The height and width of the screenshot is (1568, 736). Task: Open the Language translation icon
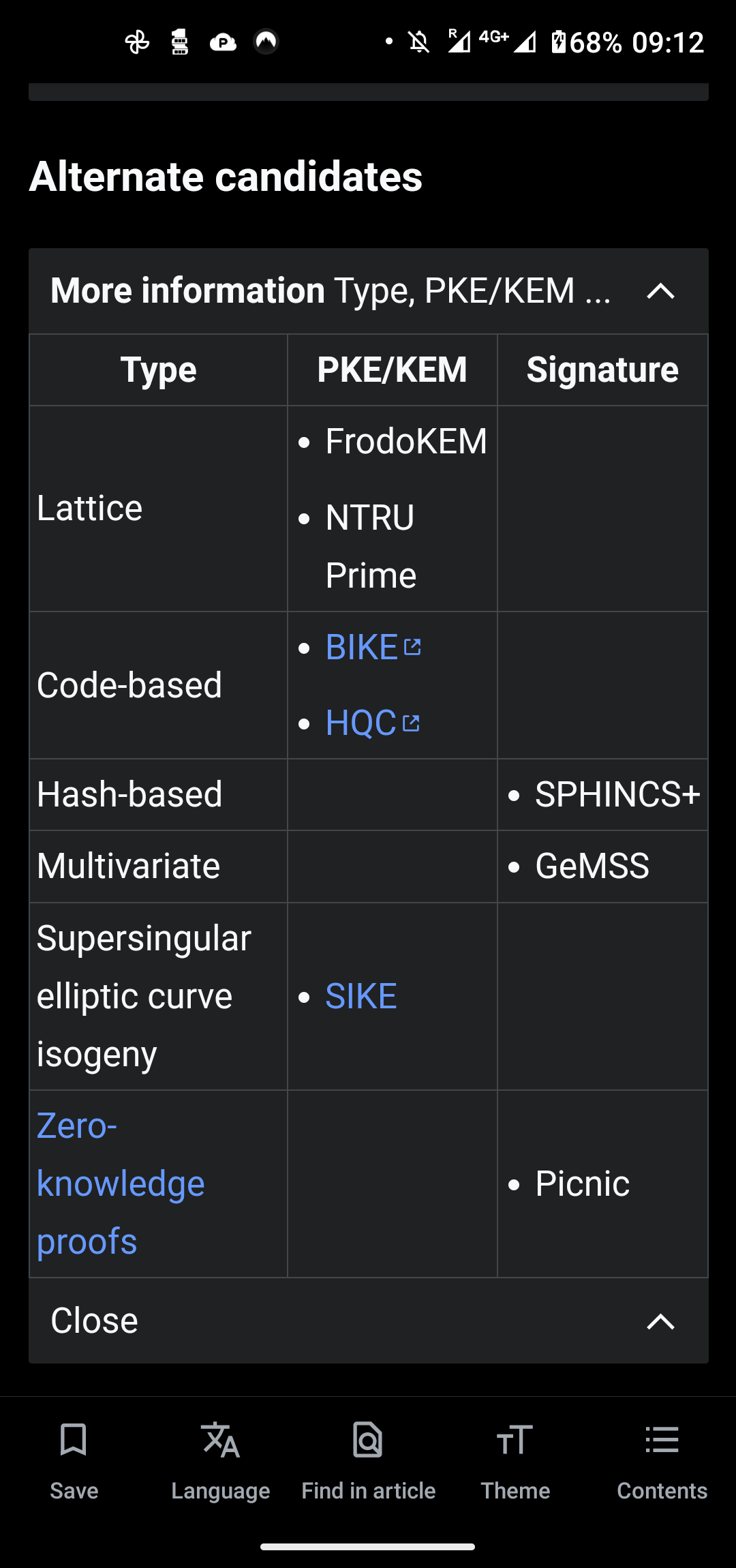point(221,1440)
